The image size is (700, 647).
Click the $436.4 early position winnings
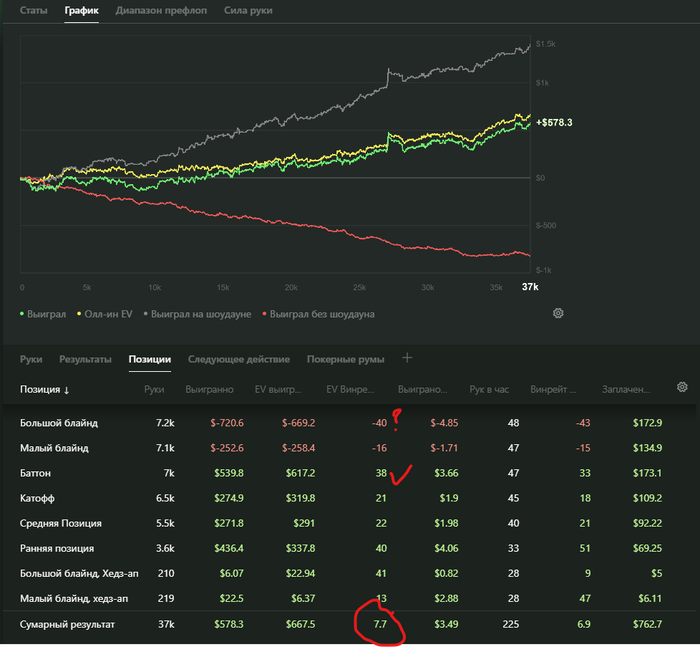(229, 548)
